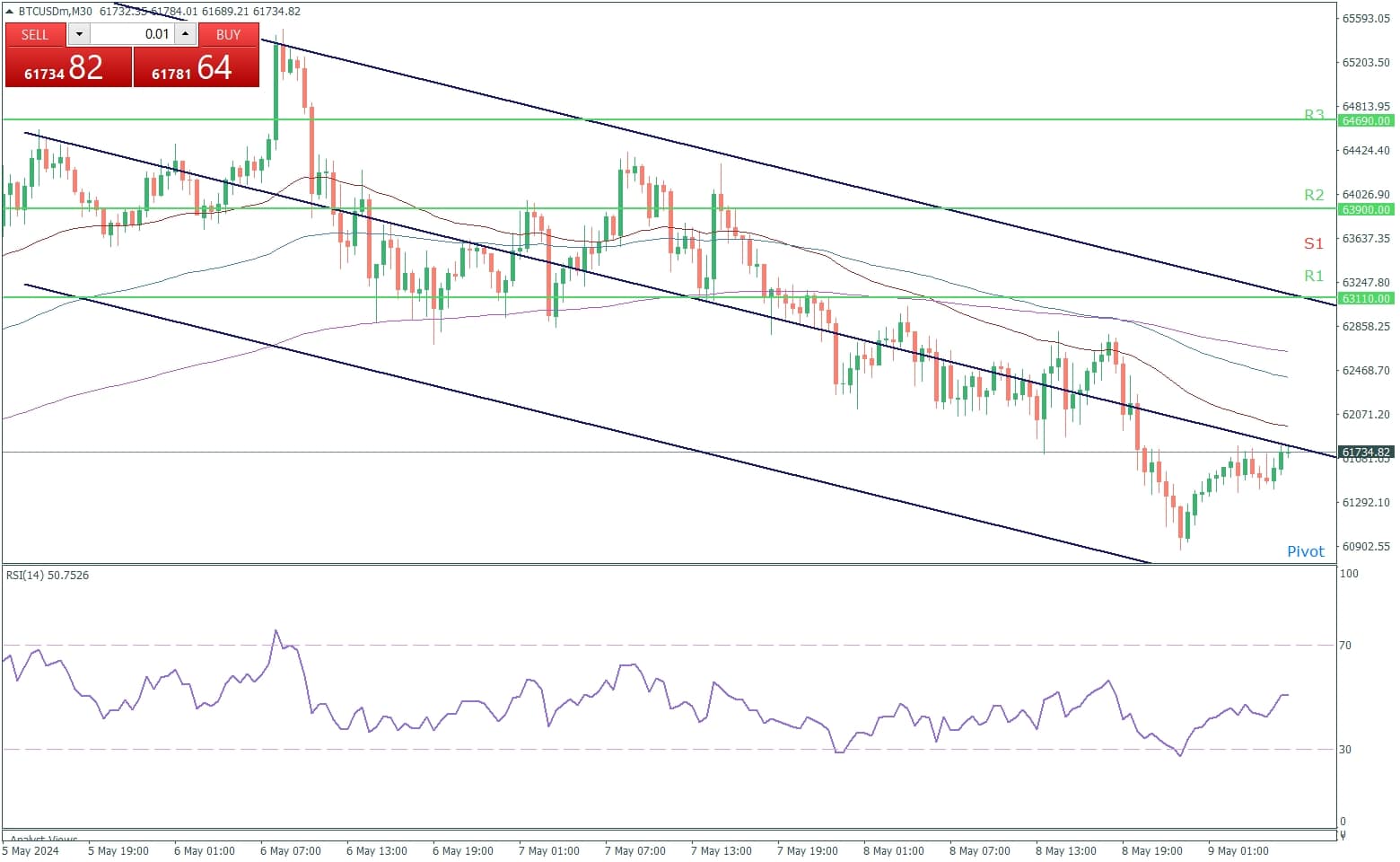Click the 65593.05 price scale value
The image size is (1400, 862).
coord(1366,18)
